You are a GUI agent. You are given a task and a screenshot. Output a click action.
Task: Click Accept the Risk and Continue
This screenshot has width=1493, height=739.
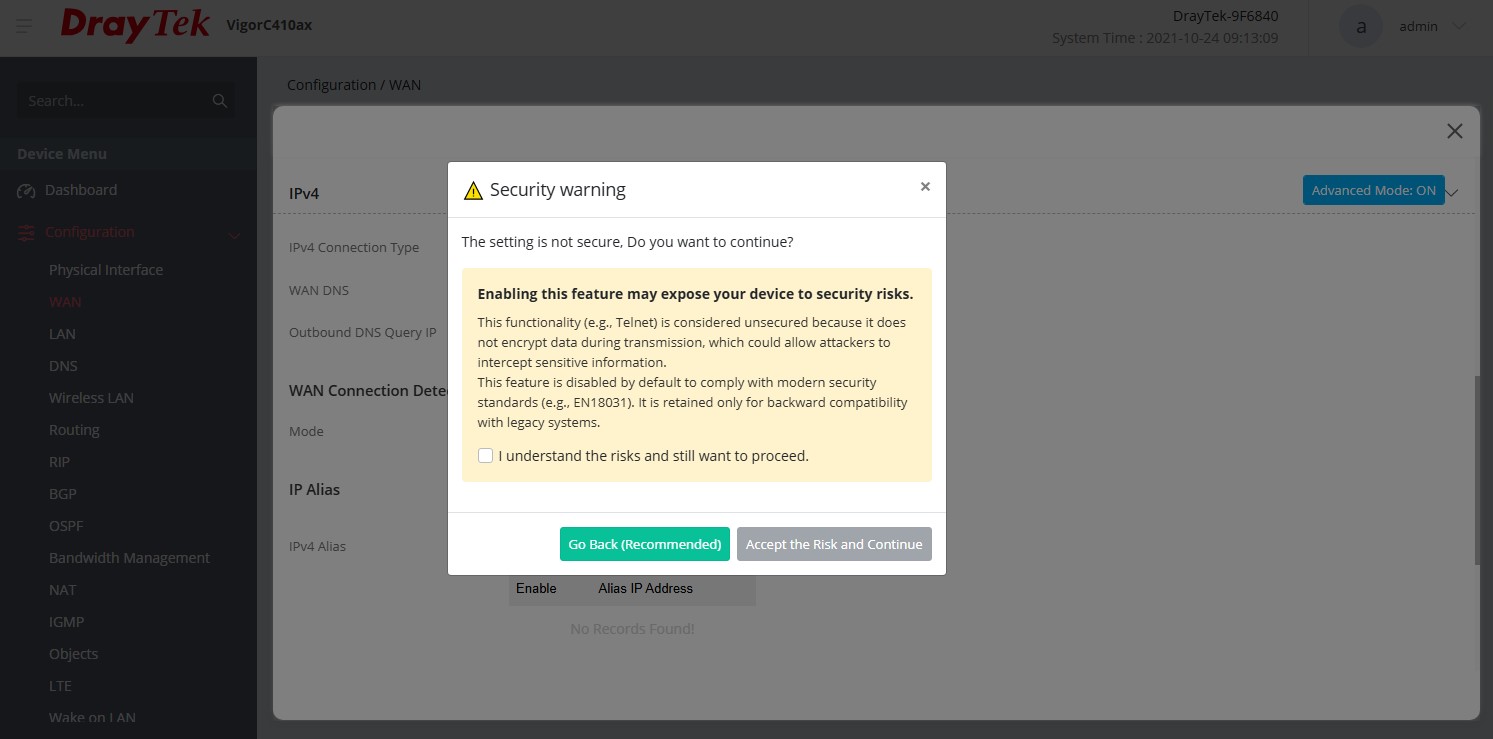(x=834, y=544)
